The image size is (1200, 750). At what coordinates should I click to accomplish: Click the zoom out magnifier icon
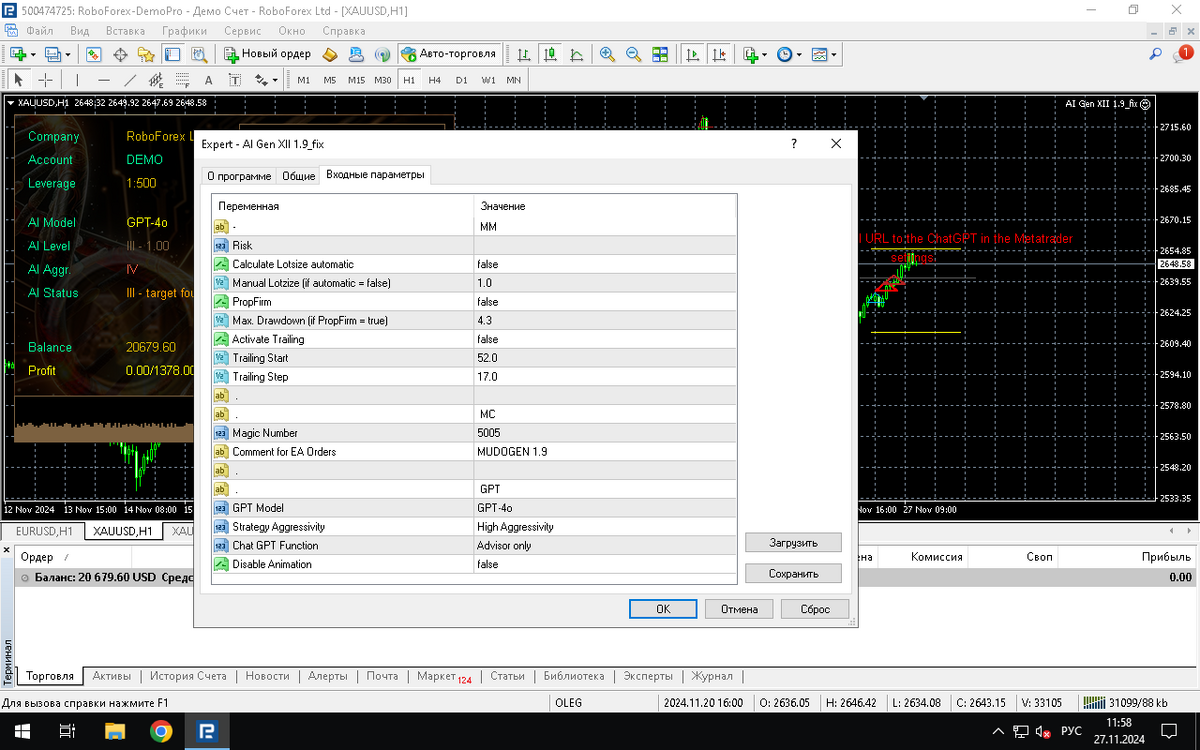point(633,54)
